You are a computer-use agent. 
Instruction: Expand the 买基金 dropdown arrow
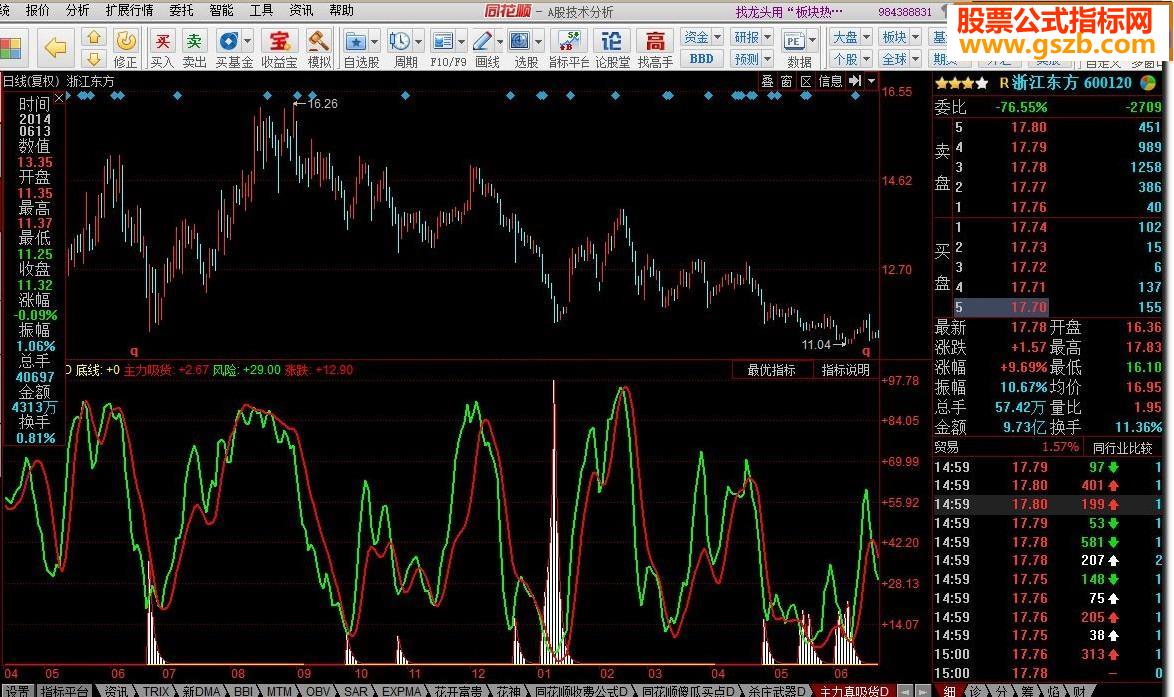247,41
